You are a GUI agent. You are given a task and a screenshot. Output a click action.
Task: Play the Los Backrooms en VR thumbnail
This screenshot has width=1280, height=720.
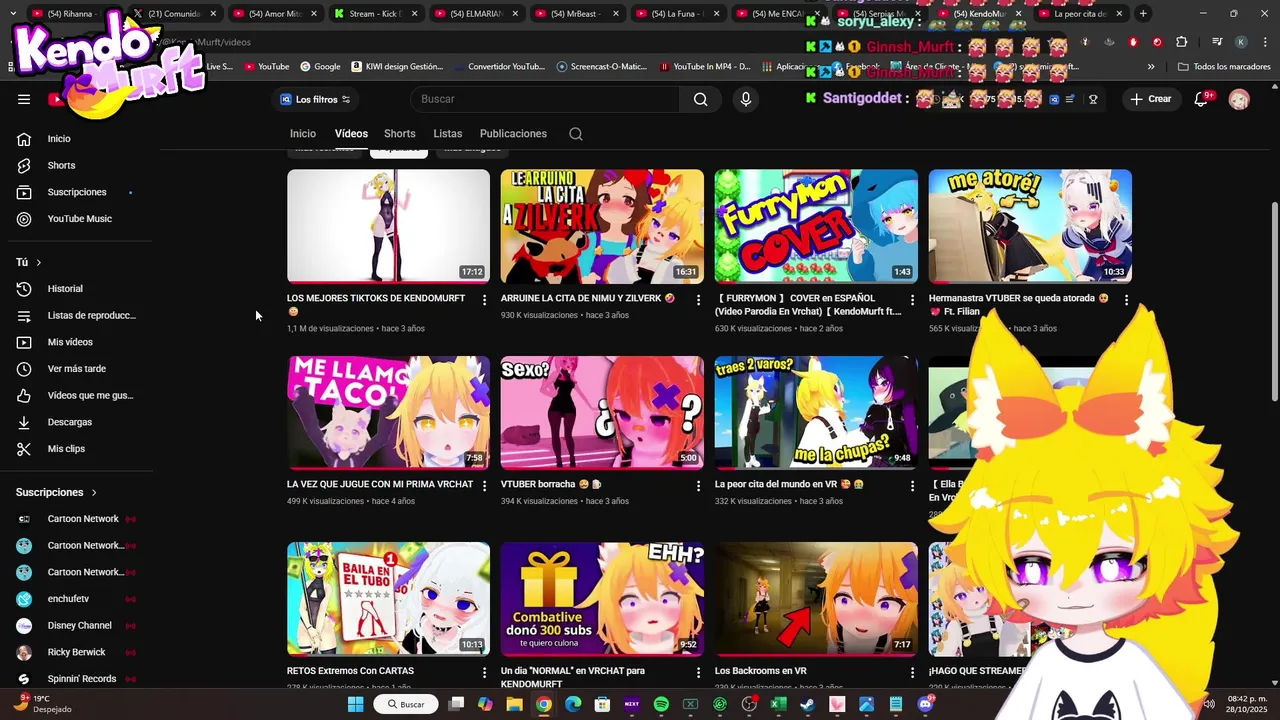(816, 599)
